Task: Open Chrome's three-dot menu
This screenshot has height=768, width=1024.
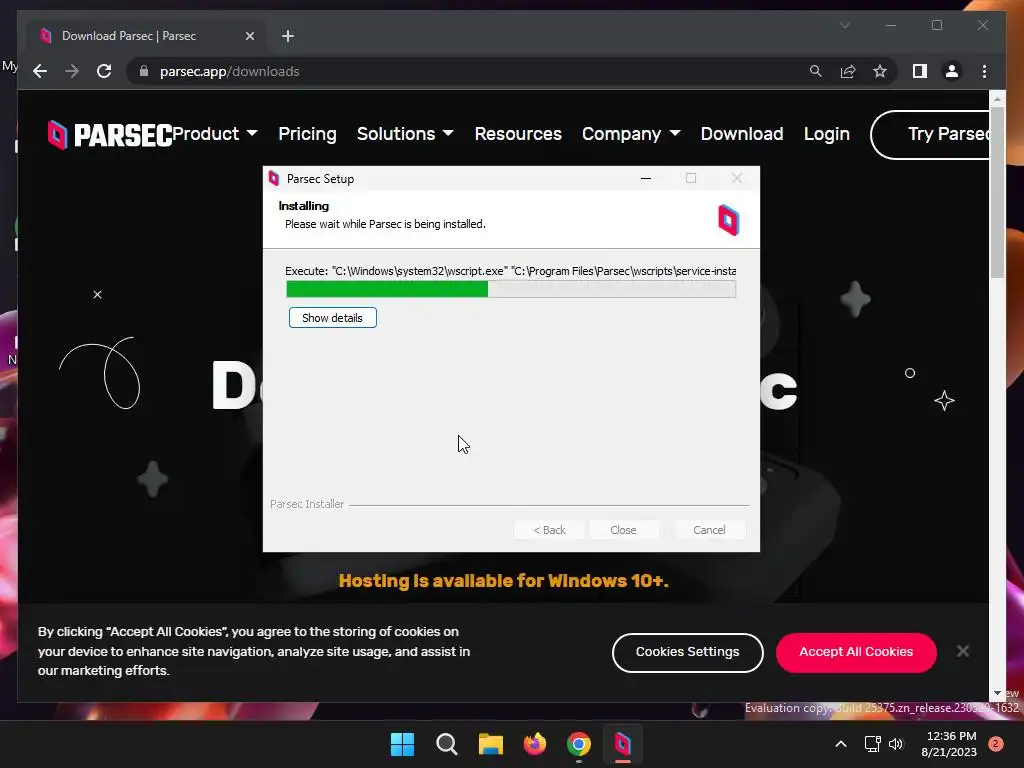Action: pos(984,71)
